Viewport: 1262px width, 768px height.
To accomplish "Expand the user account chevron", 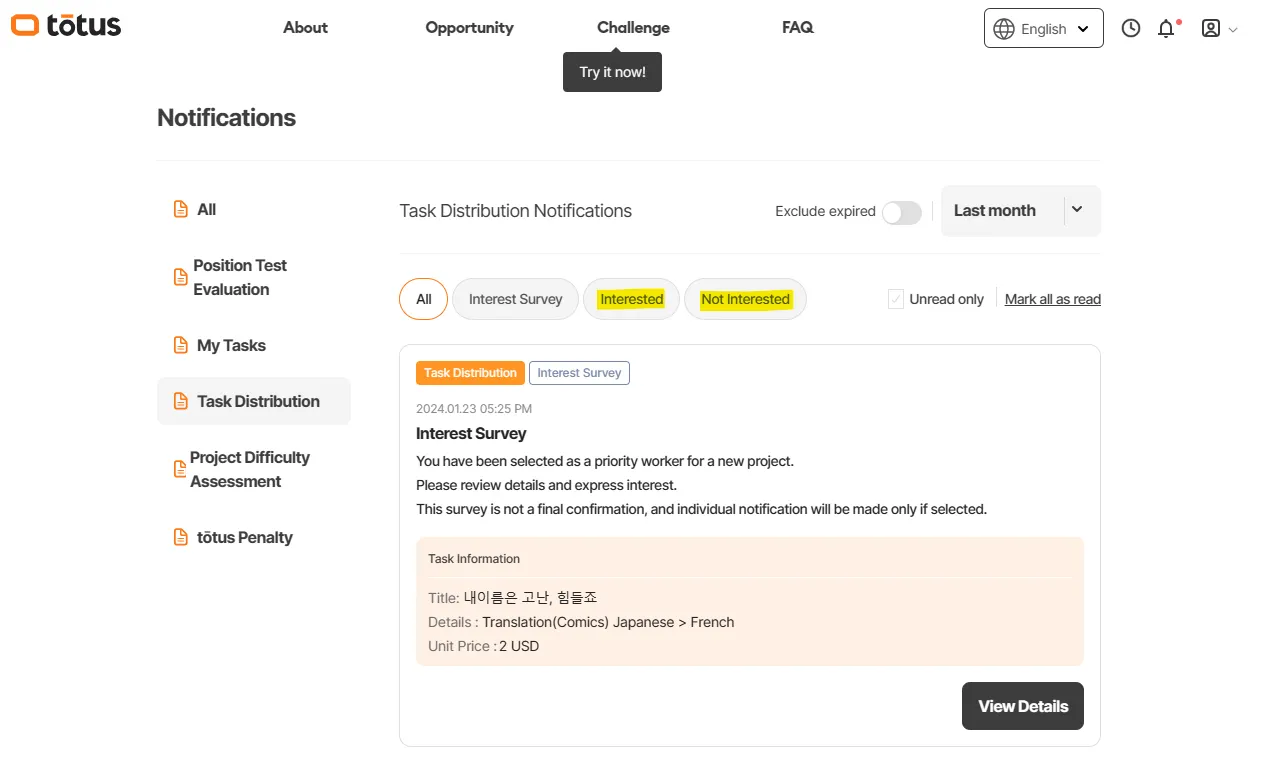I will (1233, 29).
